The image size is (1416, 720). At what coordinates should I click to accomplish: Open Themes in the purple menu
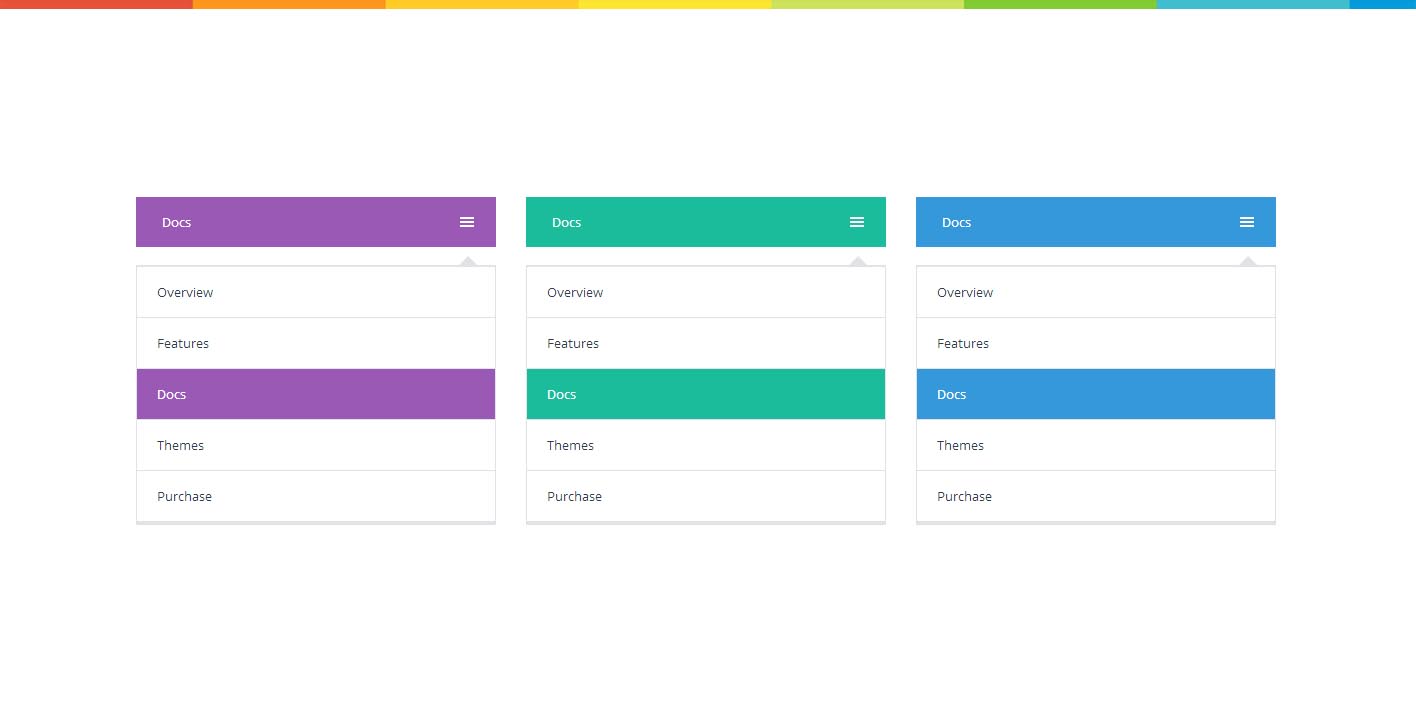point(316,445)
